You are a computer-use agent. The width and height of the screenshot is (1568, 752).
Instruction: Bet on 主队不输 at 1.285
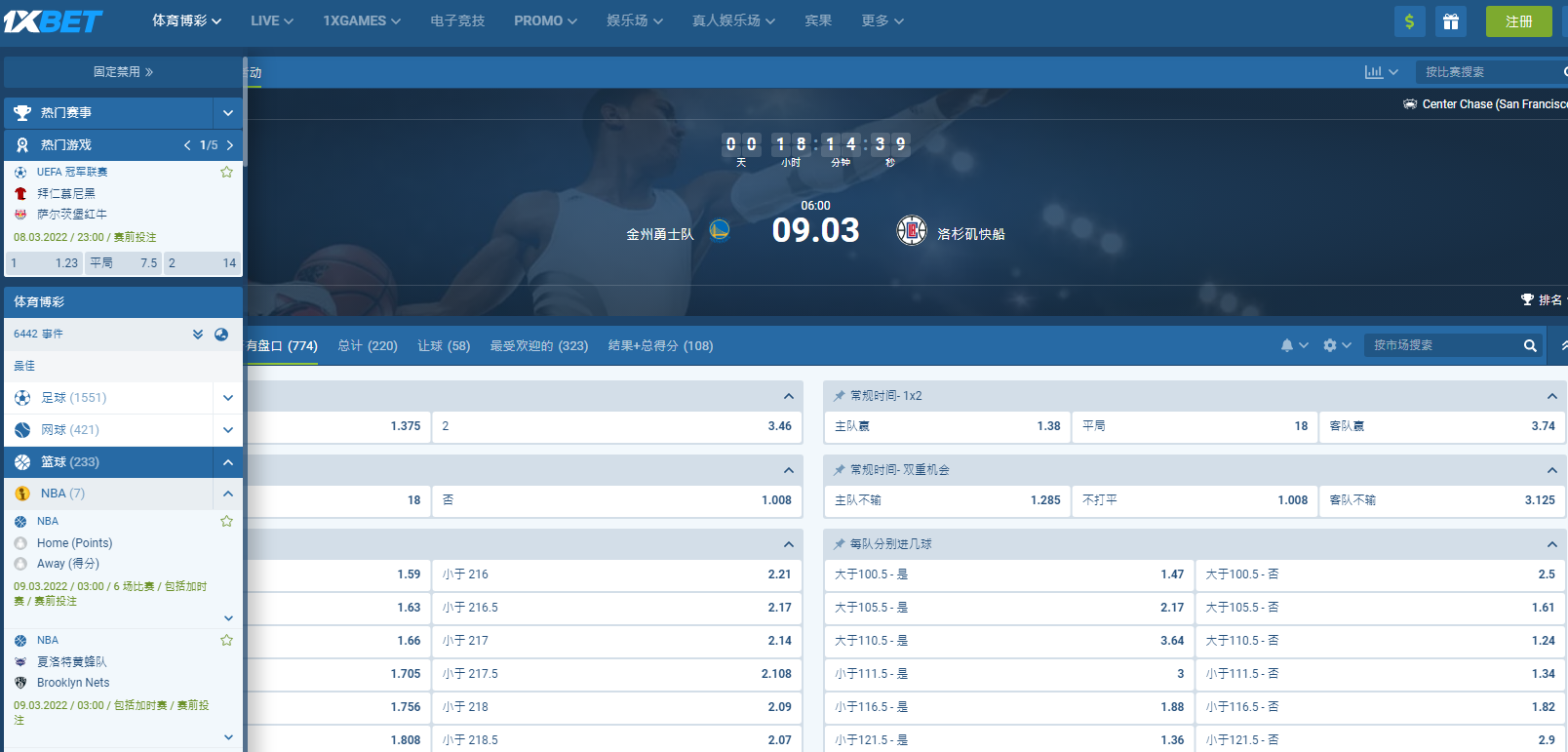coord(947,500)
